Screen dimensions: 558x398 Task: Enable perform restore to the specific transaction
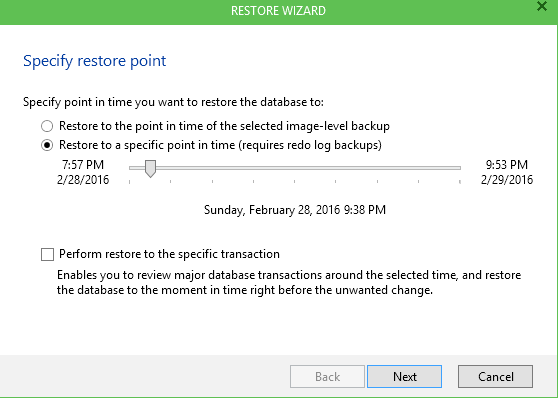pos(47,255)
